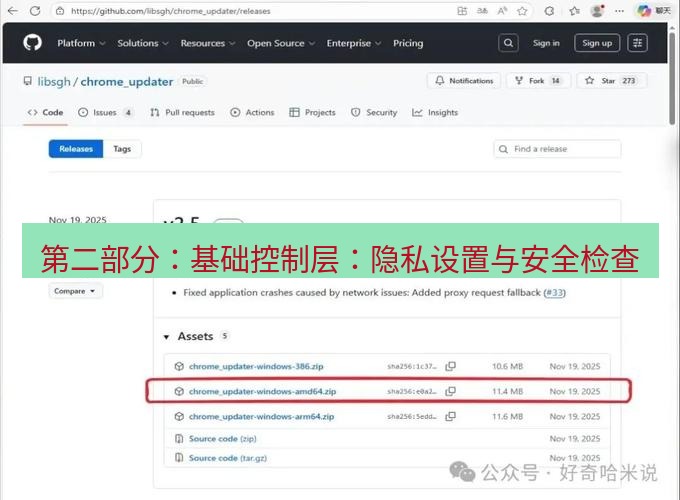Switch to the Actions tab

click(x=252, y=113)
